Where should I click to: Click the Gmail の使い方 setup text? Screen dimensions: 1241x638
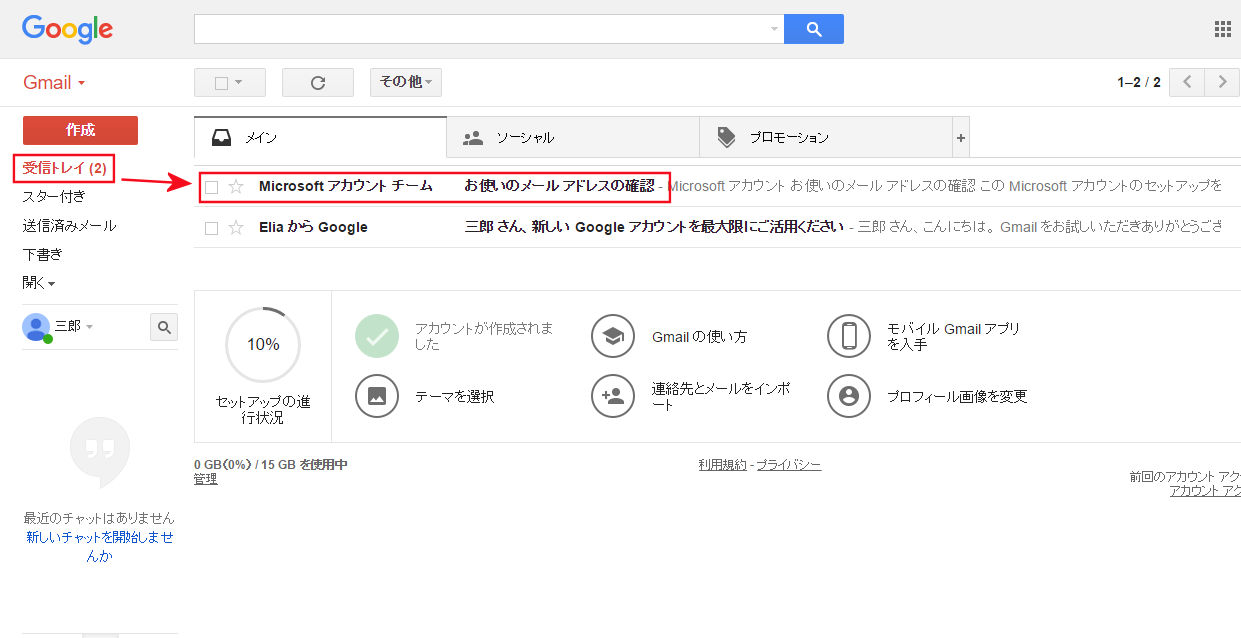pyautogui.click(x=699, y=337)
